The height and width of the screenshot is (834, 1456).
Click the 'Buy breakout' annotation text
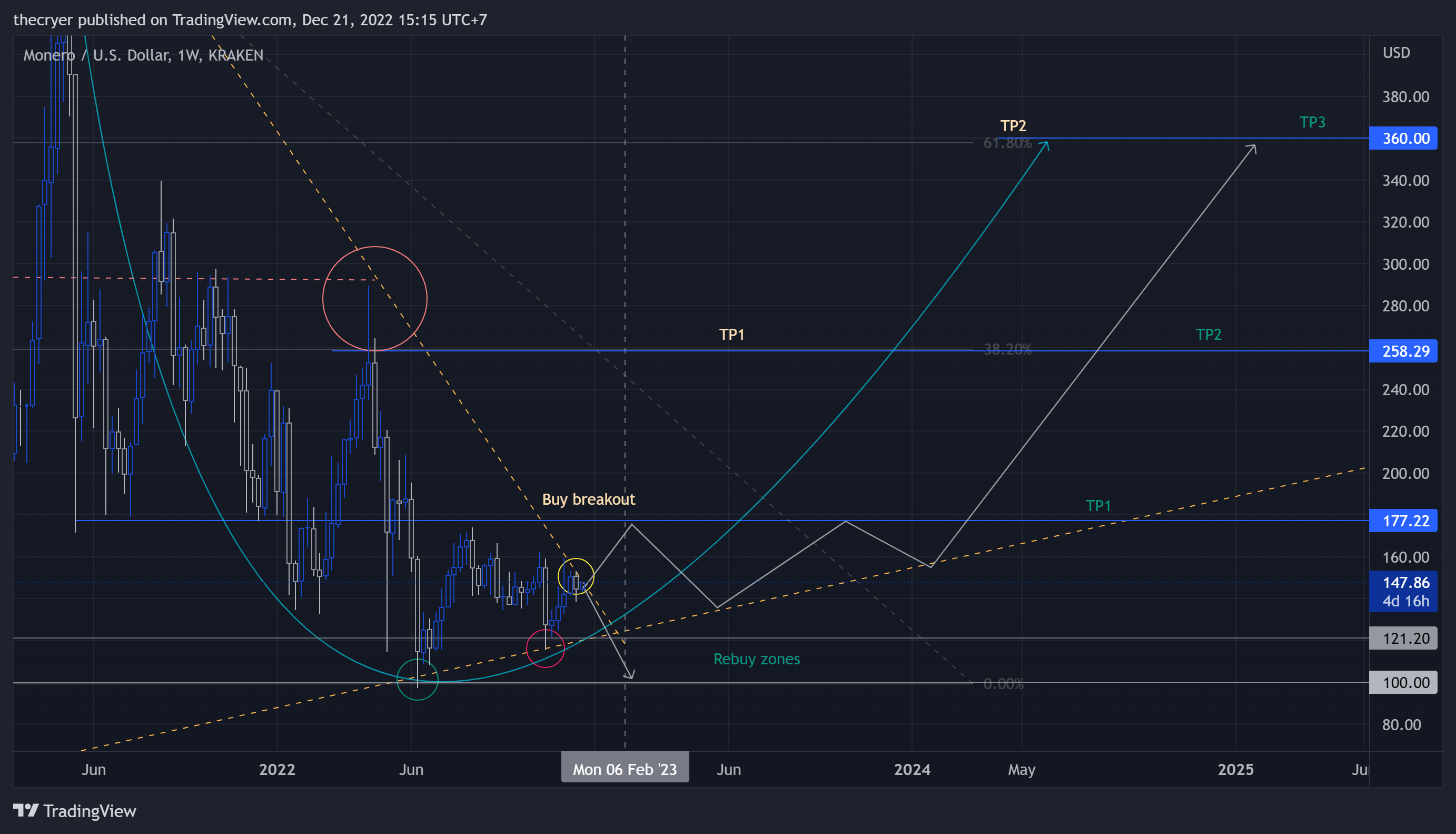coord(588,499)
